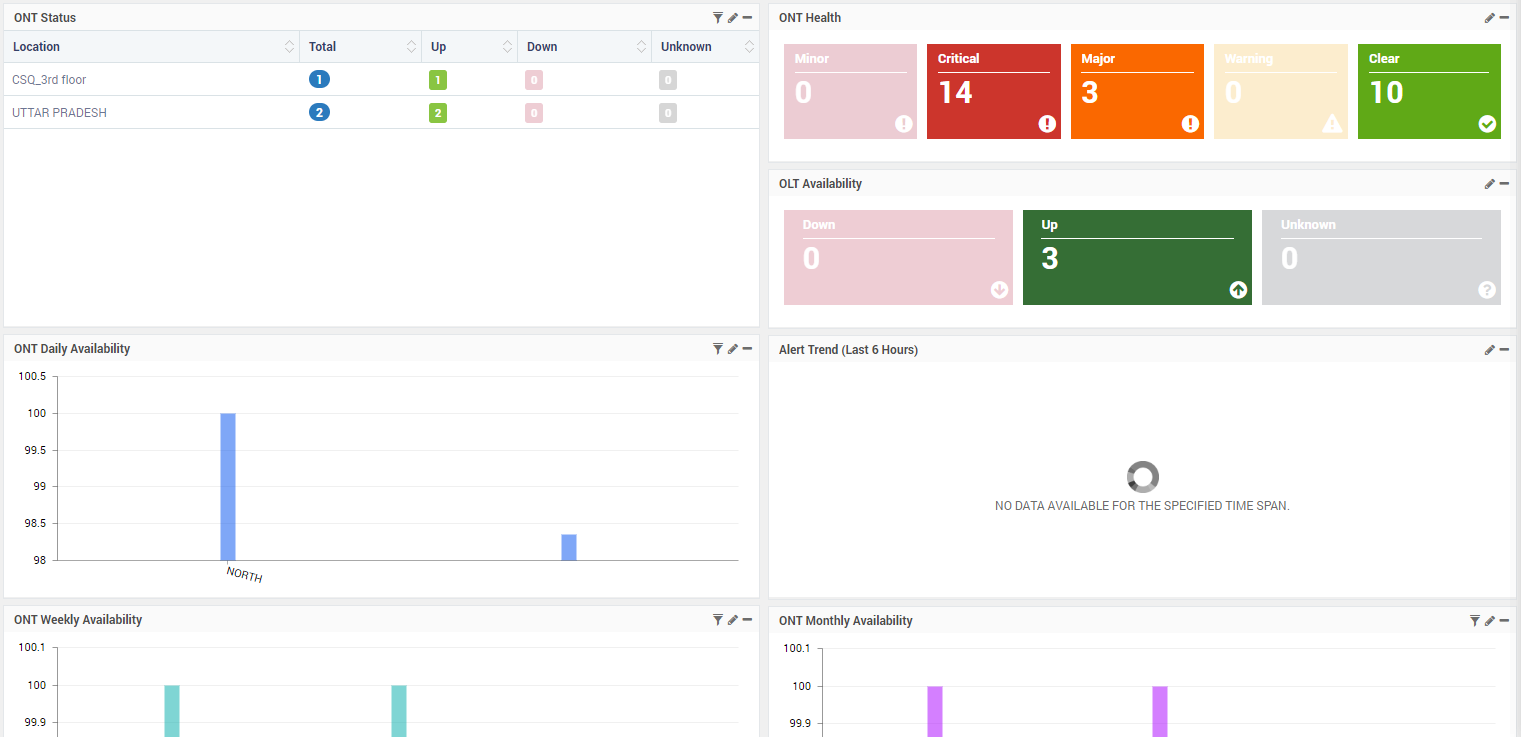Click Down count for UTTAR PRADESH

(534, 112)
